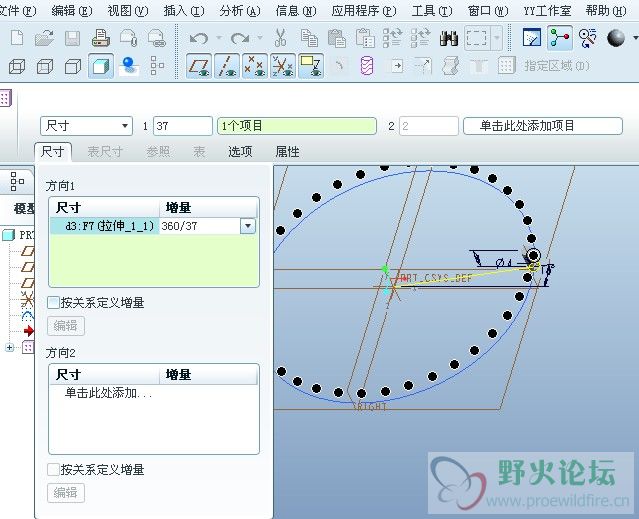This screenshot has width=639, height=519.
Task: Click direction 1 编辑 button
Action: click(x=66, y=325)
